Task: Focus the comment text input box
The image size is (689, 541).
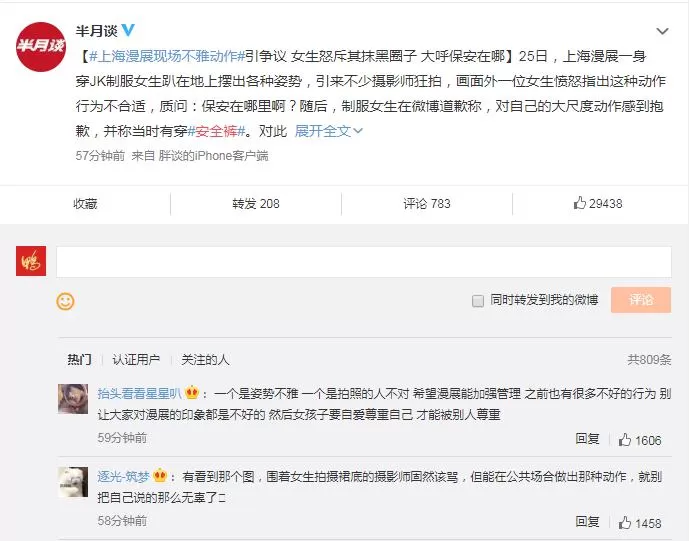Action: coord(364,261)
